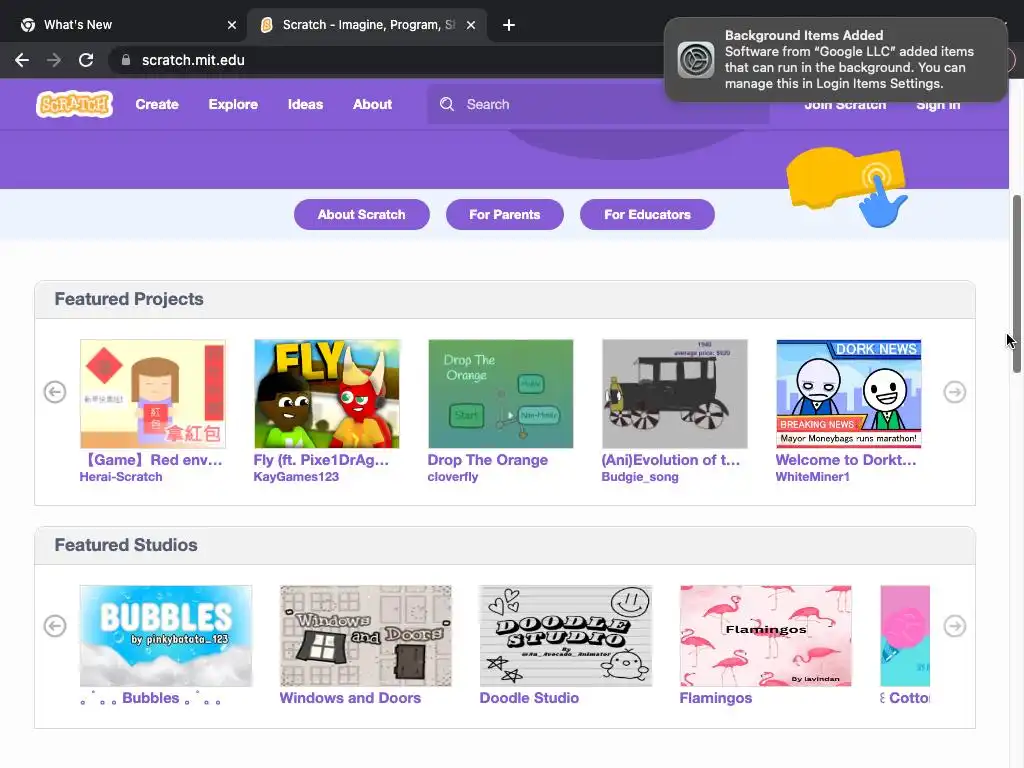Open author cloverfly profile link
The width and height of the screenshot is (1024, 768).
click(x=453, y=477)
